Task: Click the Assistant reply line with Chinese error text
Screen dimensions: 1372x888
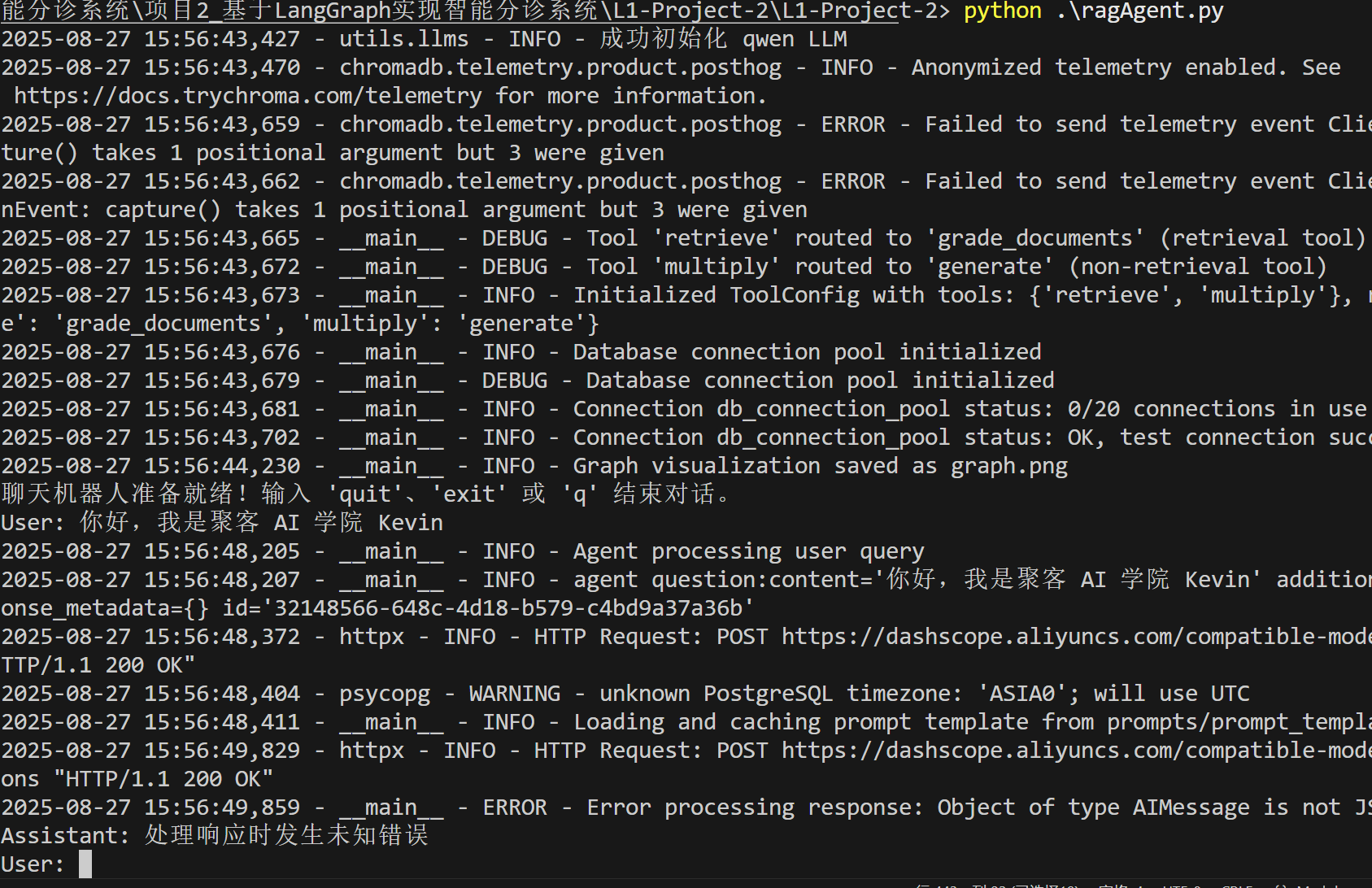Action: click(215, 836)
